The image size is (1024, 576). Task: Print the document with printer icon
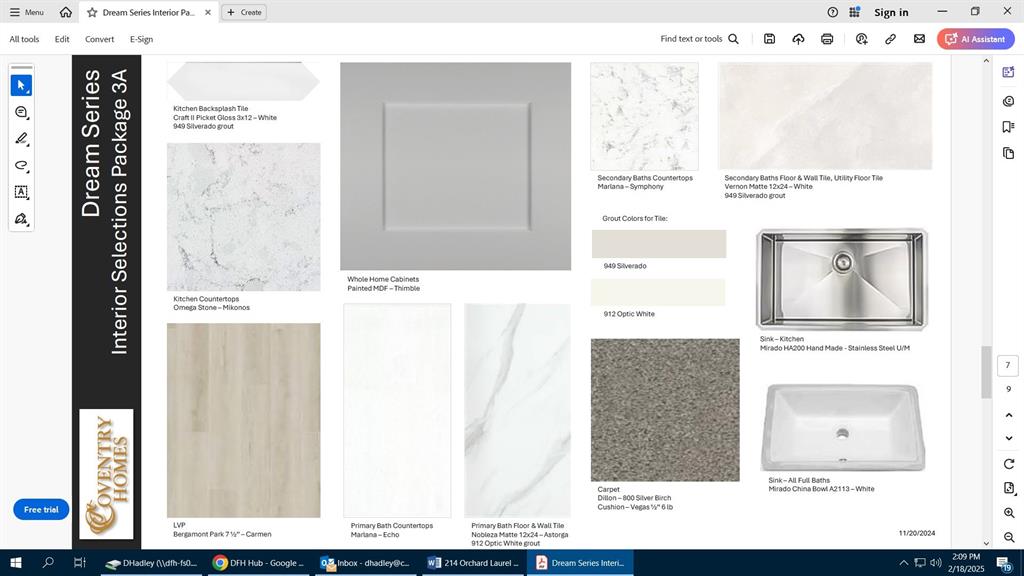(827, 39)
